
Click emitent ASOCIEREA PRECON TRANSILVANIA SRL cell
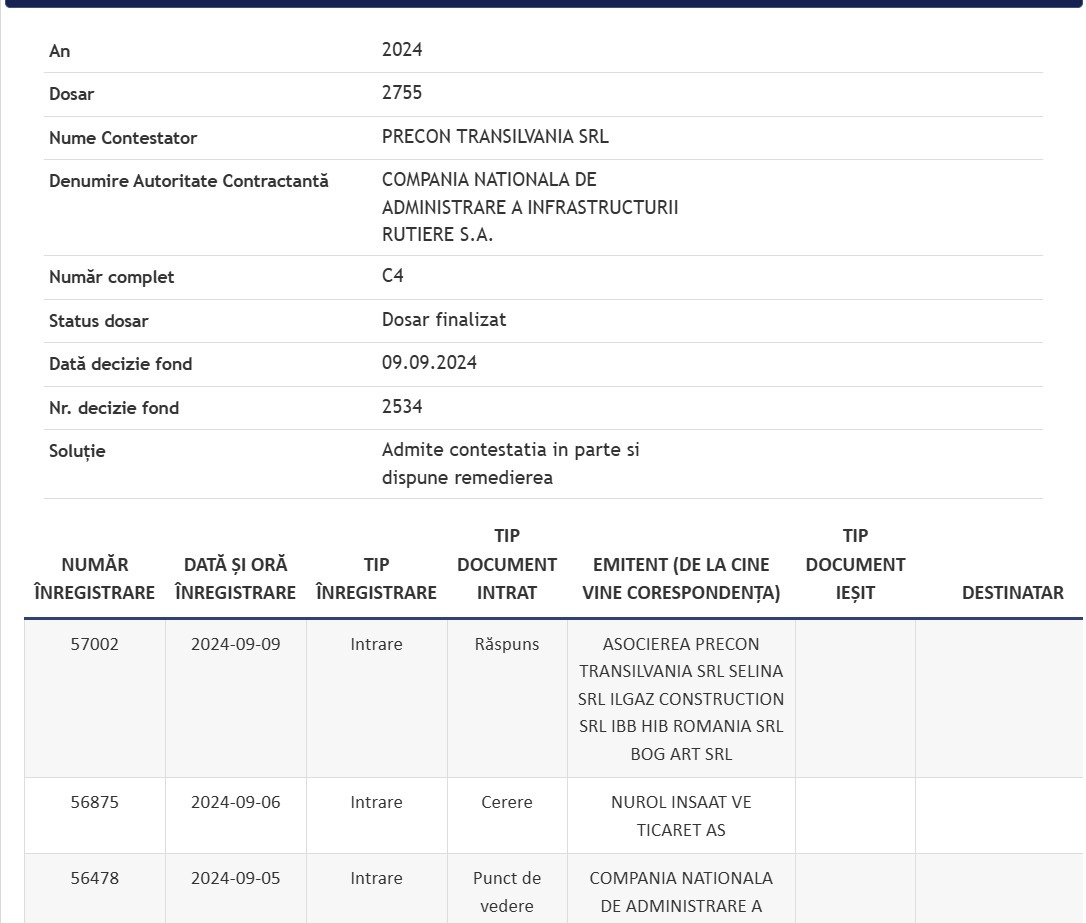(681, 699)
